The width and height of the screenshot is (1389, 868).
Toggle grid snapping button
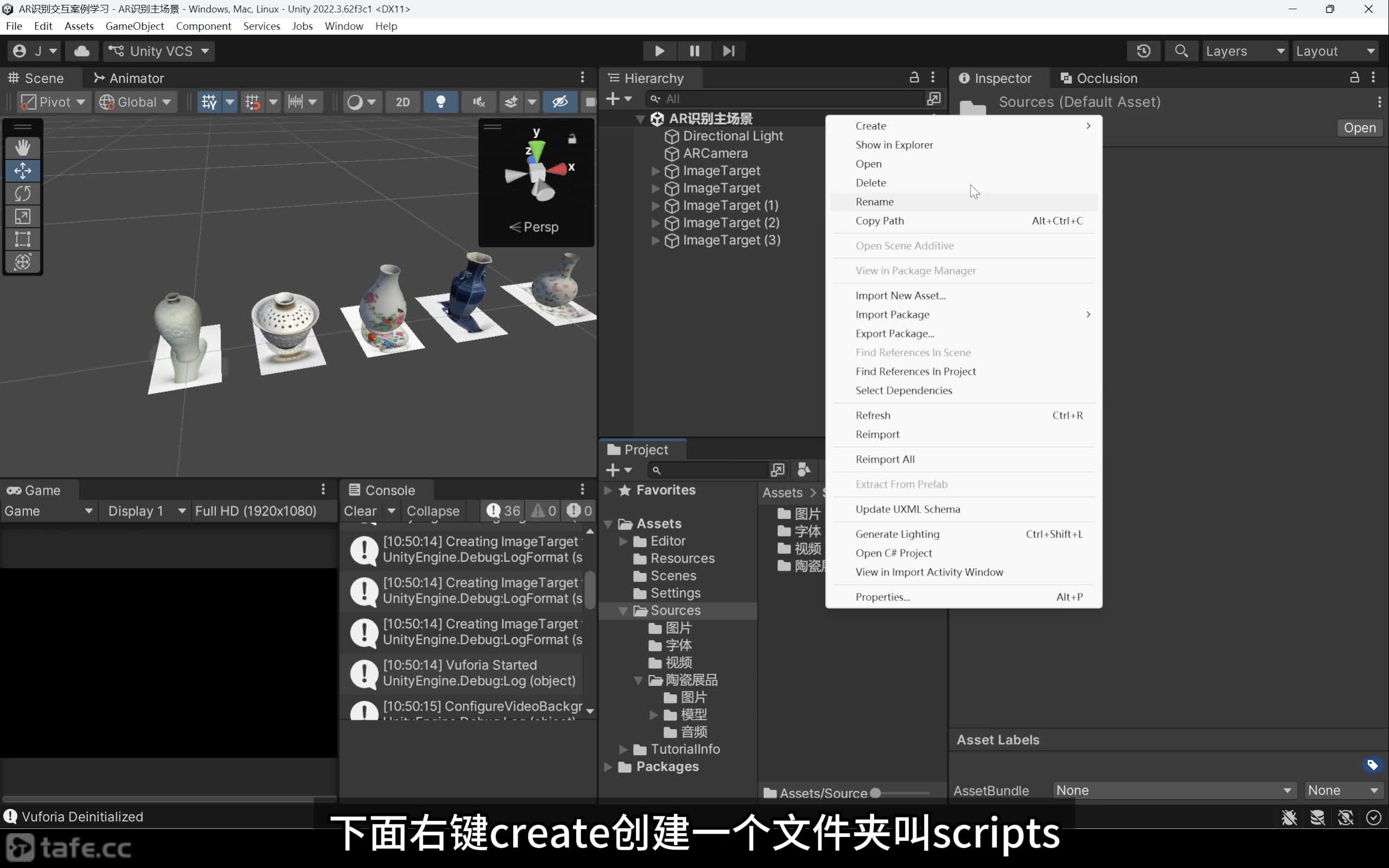252,102
